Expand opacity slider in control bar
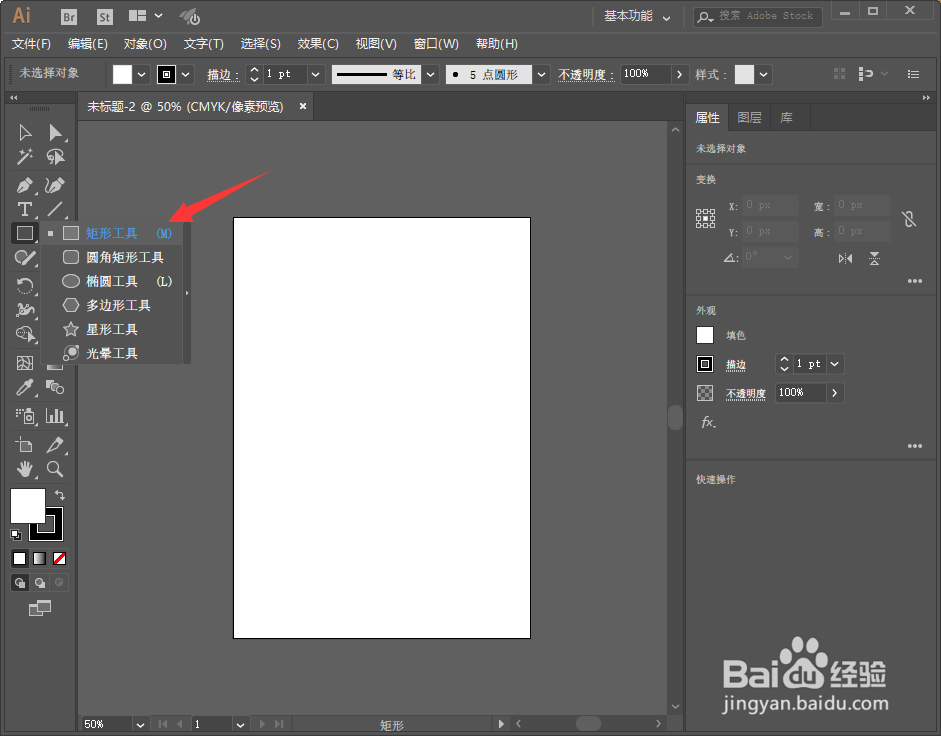 679,74
